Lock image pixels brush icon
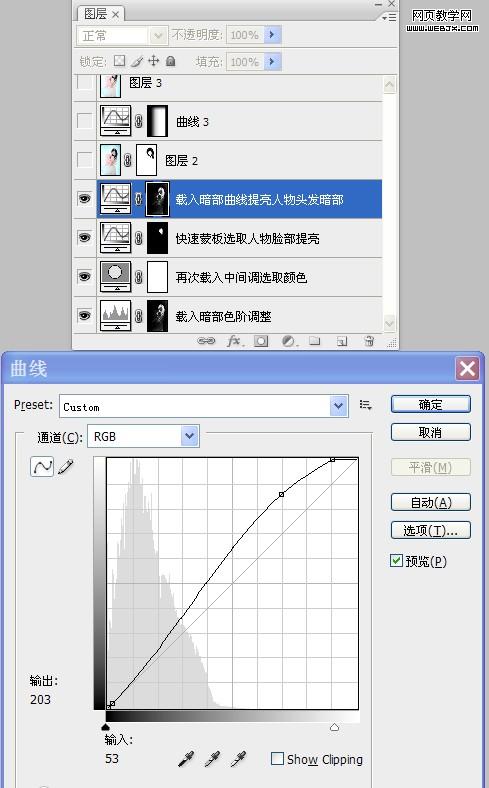Image resolution: width=489 pixels, height=788 pixels. [137, 61]
